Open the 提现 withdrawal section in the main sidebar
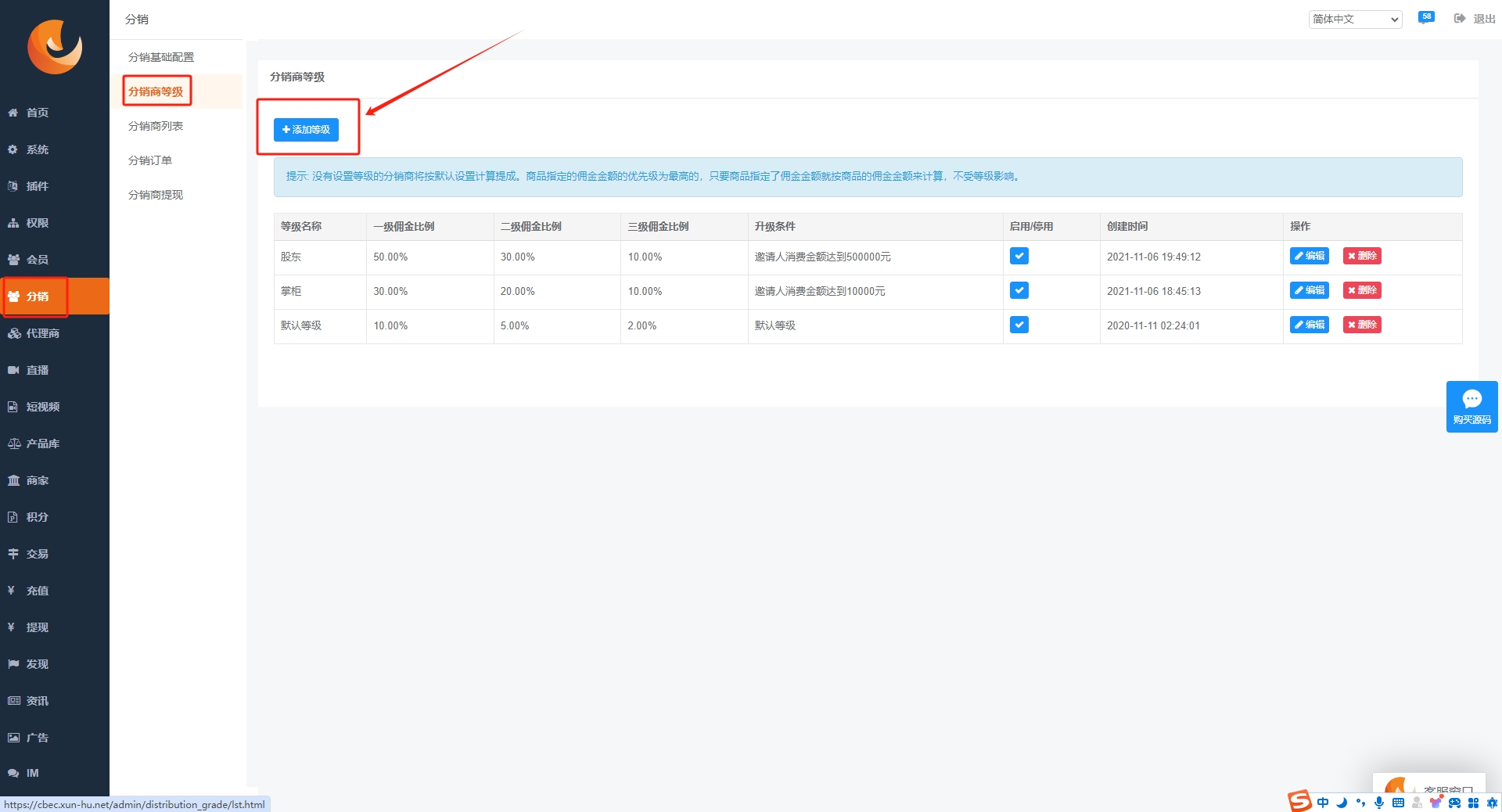Image resolution: width=1502 pixels, height=812 pixels. point(55,627)
